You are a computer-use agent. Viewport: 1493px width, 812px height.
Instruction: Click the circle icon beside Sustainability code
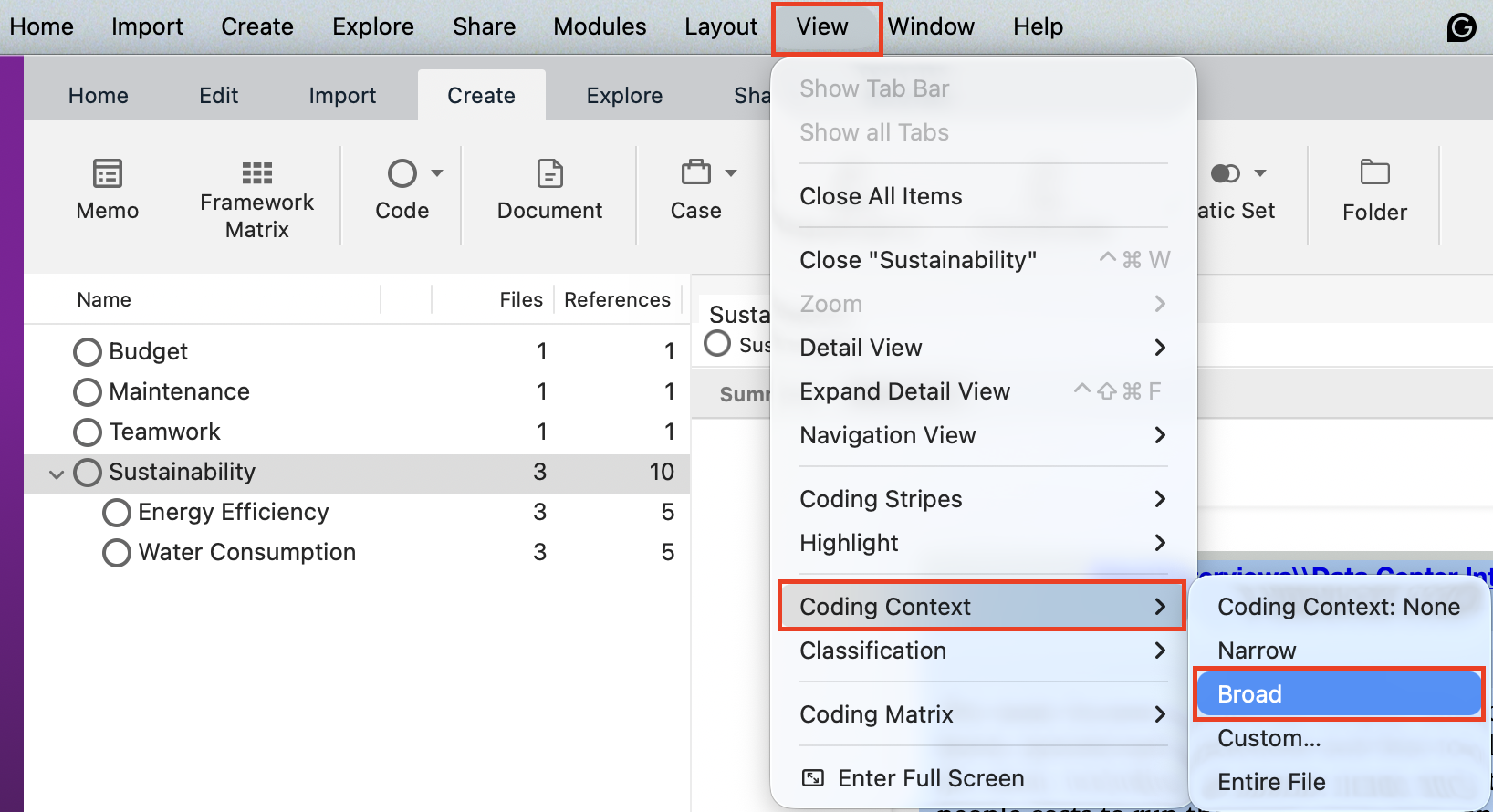(x=88, y=472)
